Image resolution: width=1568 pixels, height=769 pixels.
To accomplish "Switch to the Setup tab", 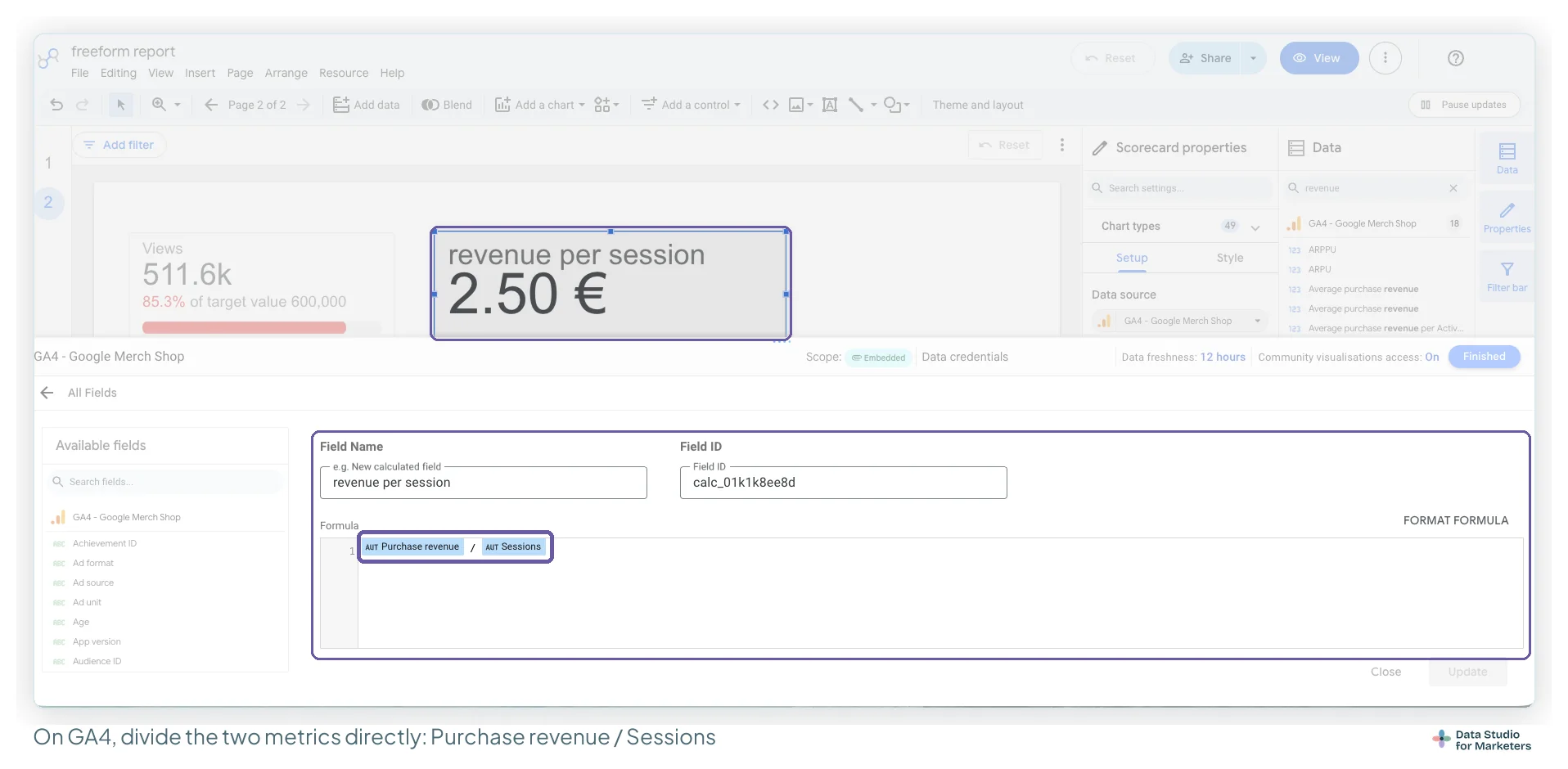I will tap(1132, 258).
